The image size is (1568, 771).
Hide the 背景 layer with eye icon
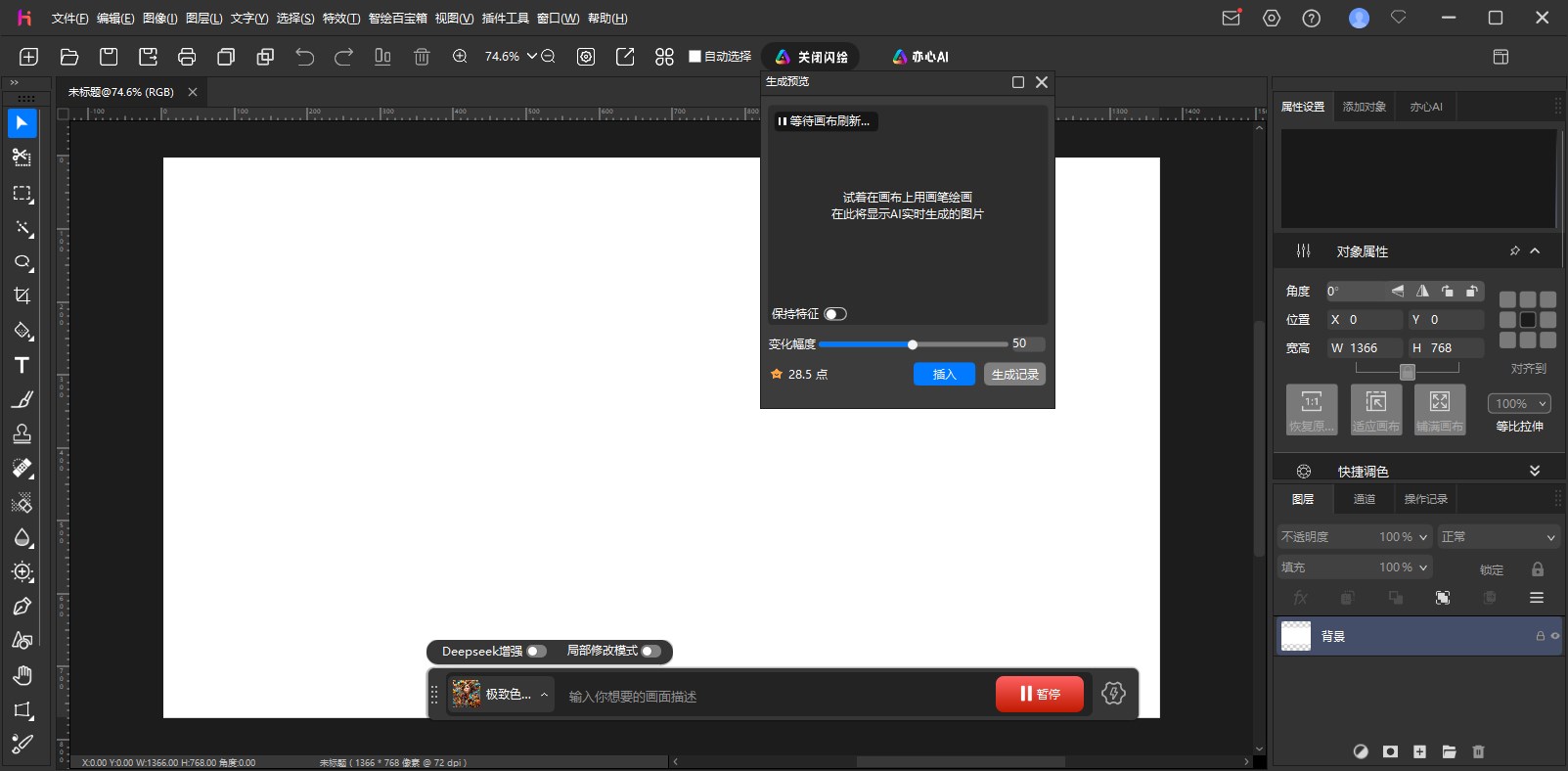[1555, 636]
